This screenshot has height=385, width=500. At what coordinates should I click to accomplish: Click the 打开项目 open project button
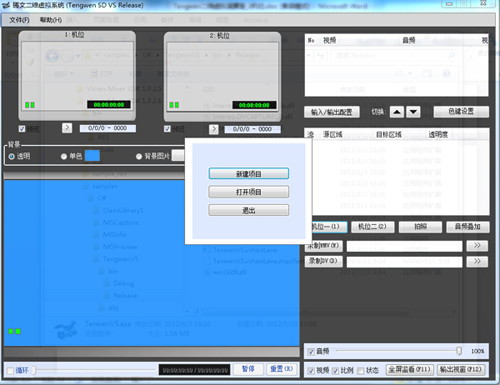[x=249, y=192]
